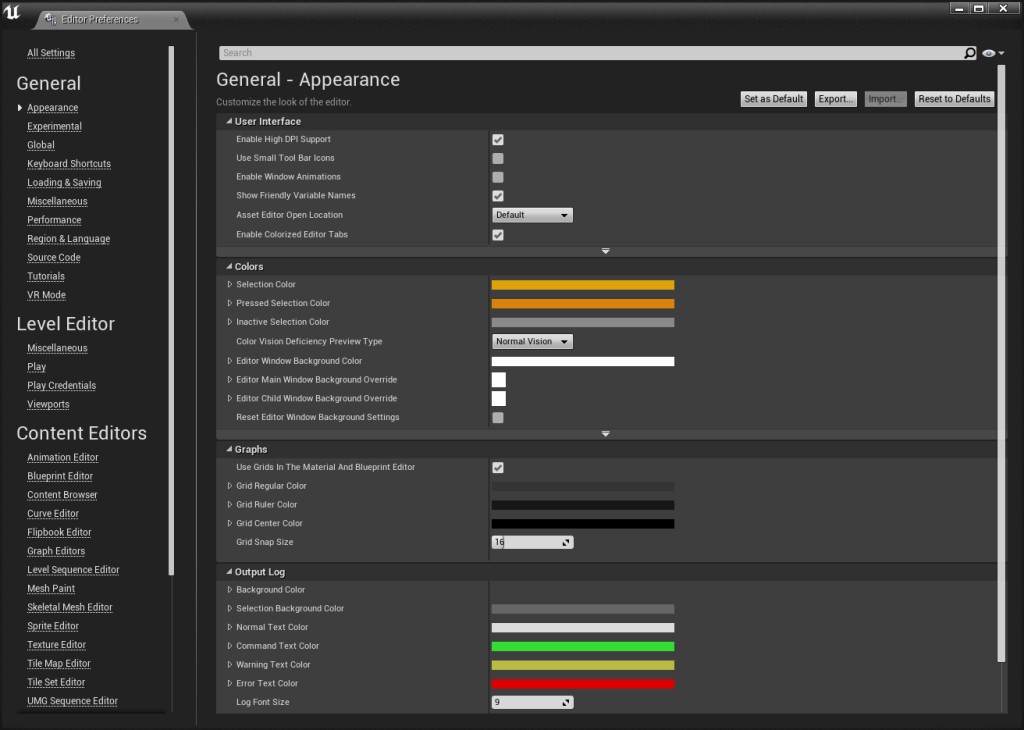The image size is (1024, 730).
Task: Click Editor Main Window Background Override swatch
Action: (499, 380)
